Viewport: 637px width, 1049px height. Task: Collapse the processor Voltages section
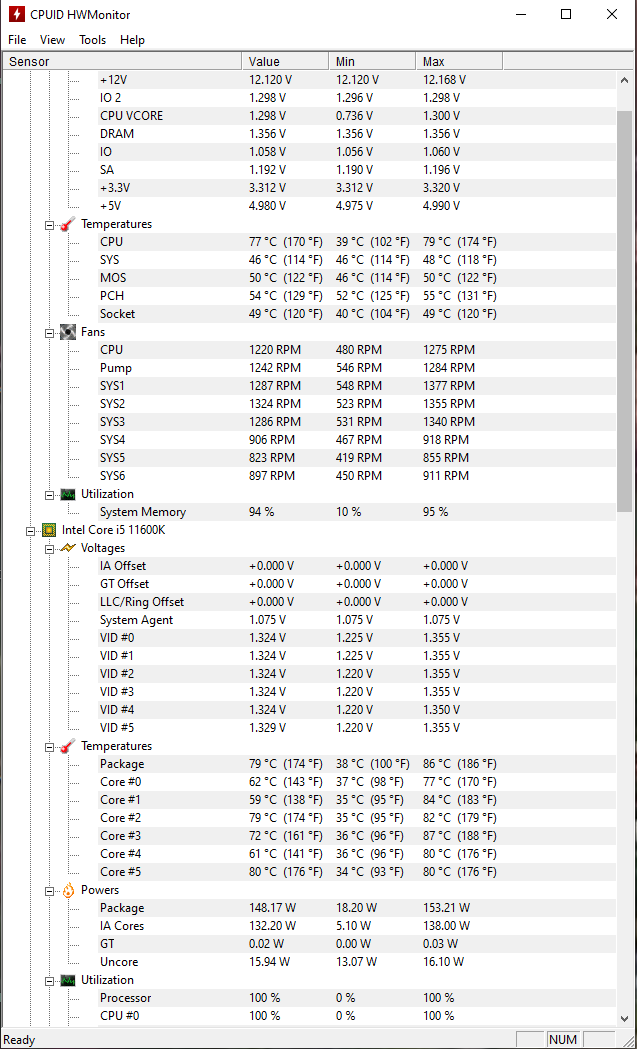pyautogui.click(x=49, y=548)
